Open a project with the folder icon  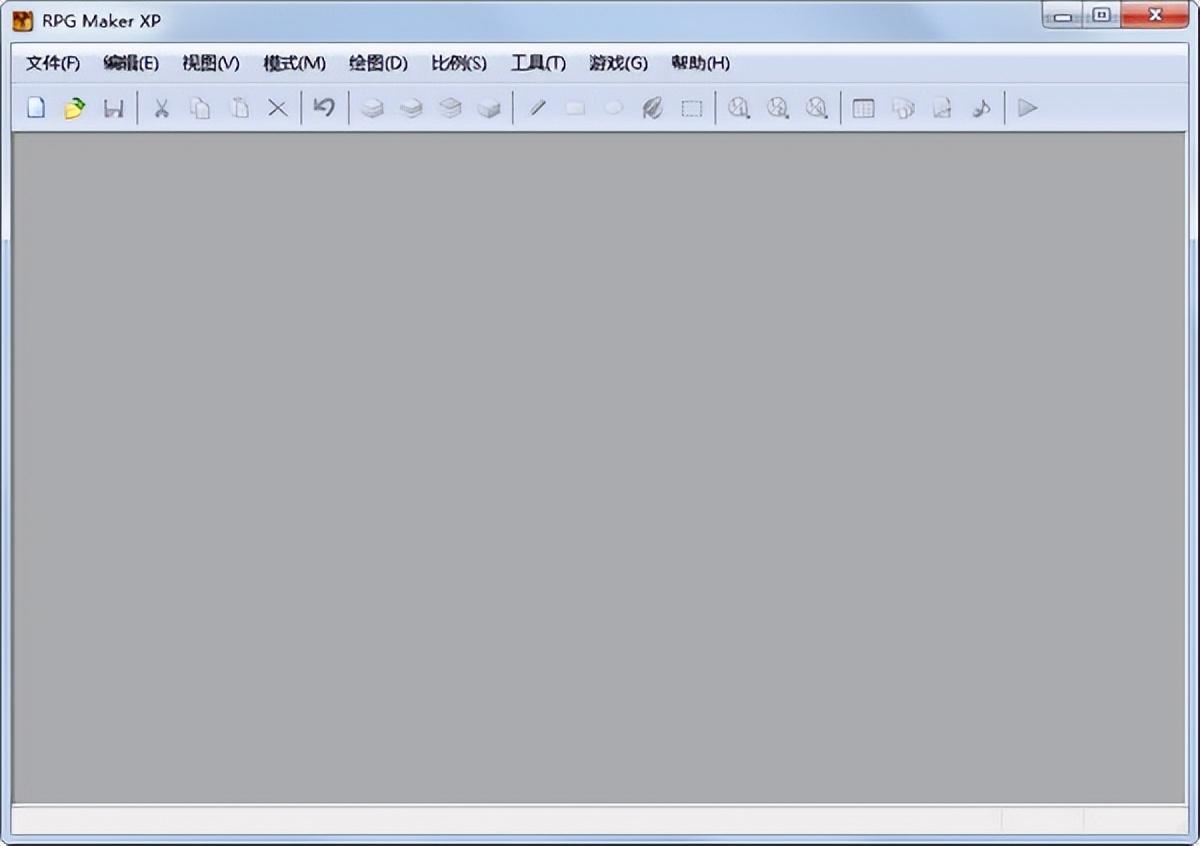coord(74,108)
